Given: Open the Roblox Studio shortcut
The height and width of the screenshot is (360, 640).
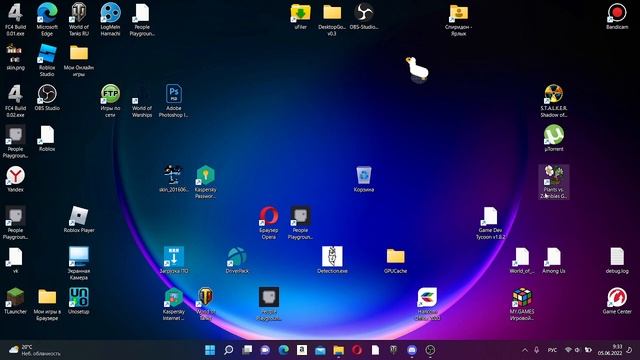Looking at the screenshot, I should pos(47,60).
